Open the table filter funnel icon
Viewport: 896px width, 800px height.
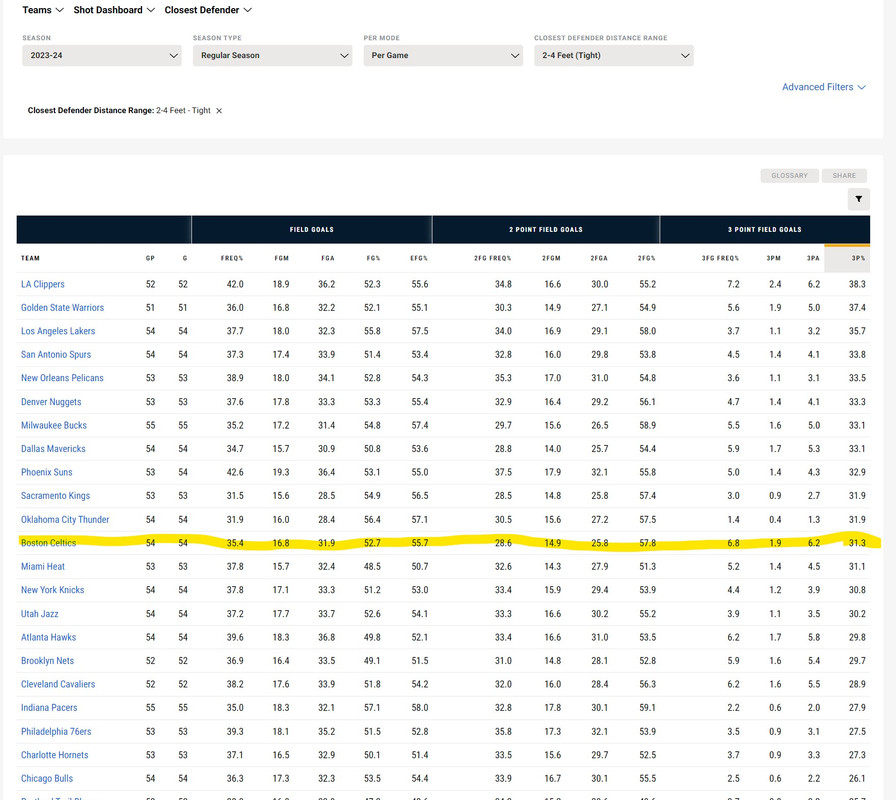(858, 199)
